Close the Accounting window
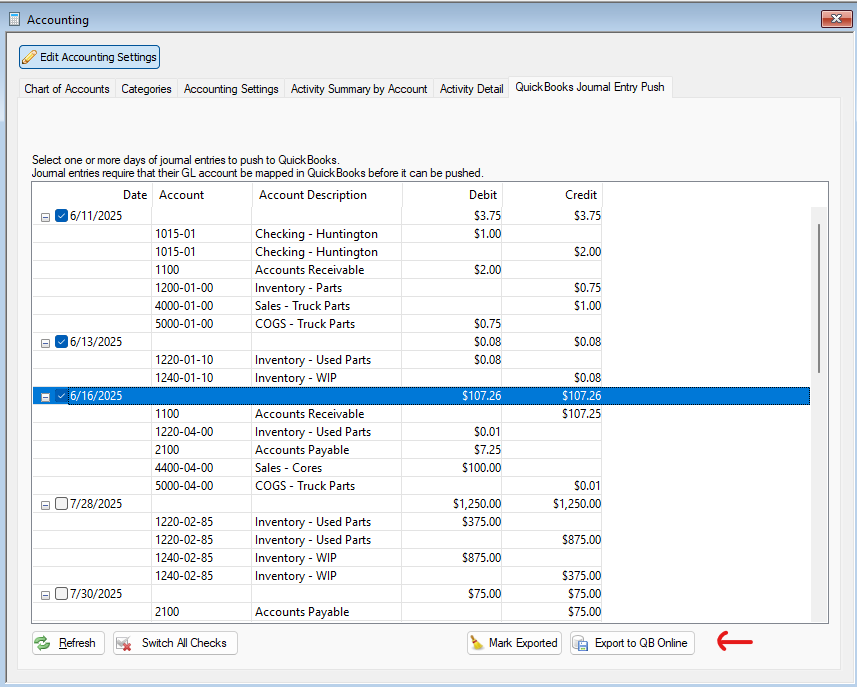 click(834, 19)
